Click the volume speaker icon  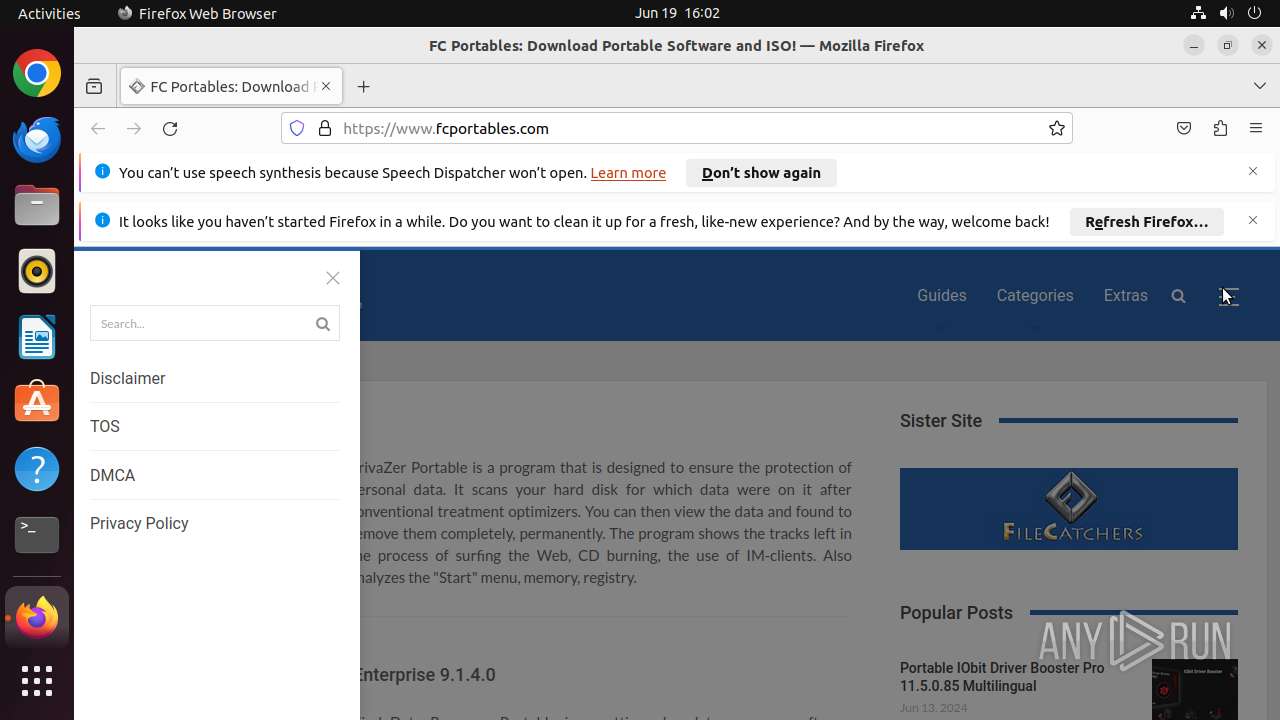(x=1226, y=13)
